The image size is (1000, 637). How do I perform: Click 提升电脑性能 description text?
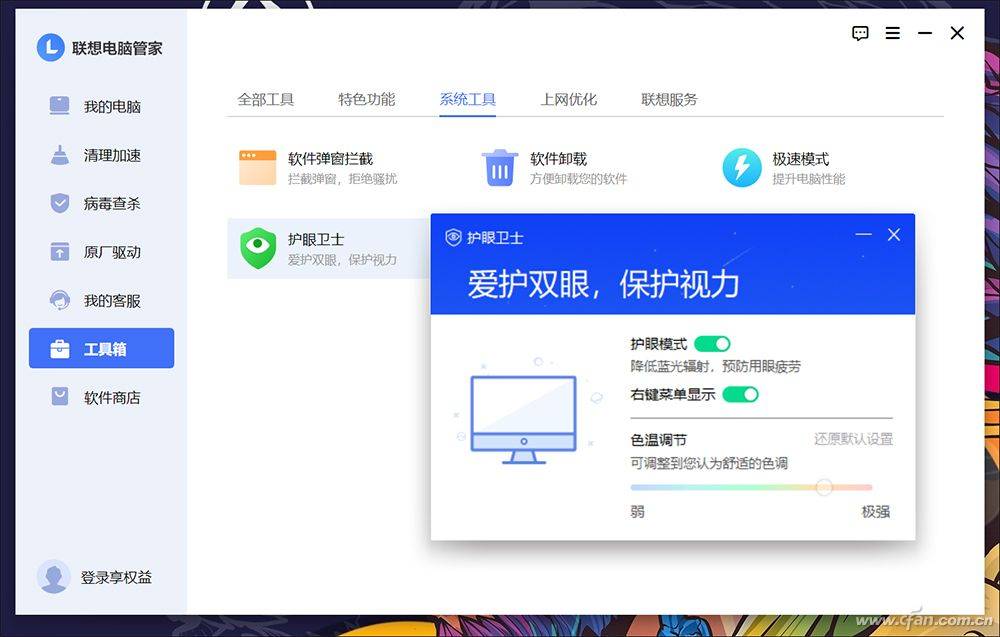809,179
